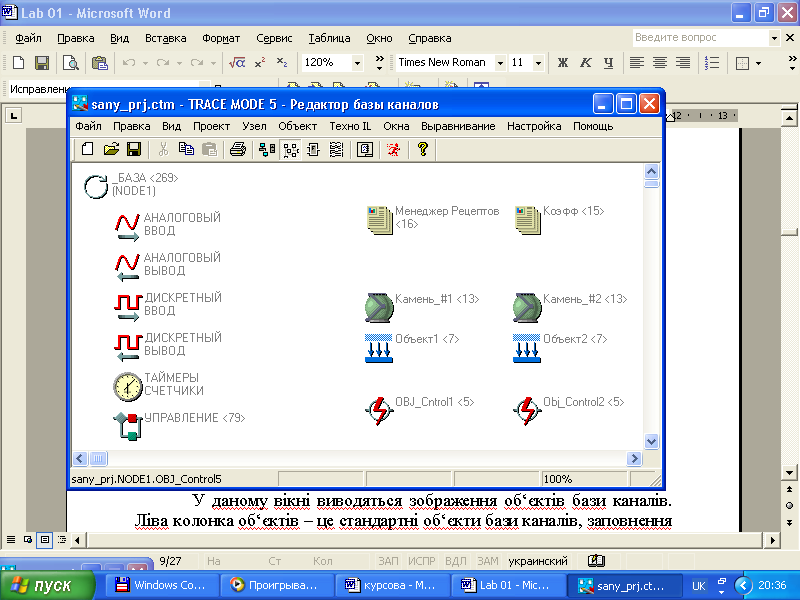Open the 120% zoom dropdown
Viewport: 800px width, 600px height.
(x=357, y=63)
